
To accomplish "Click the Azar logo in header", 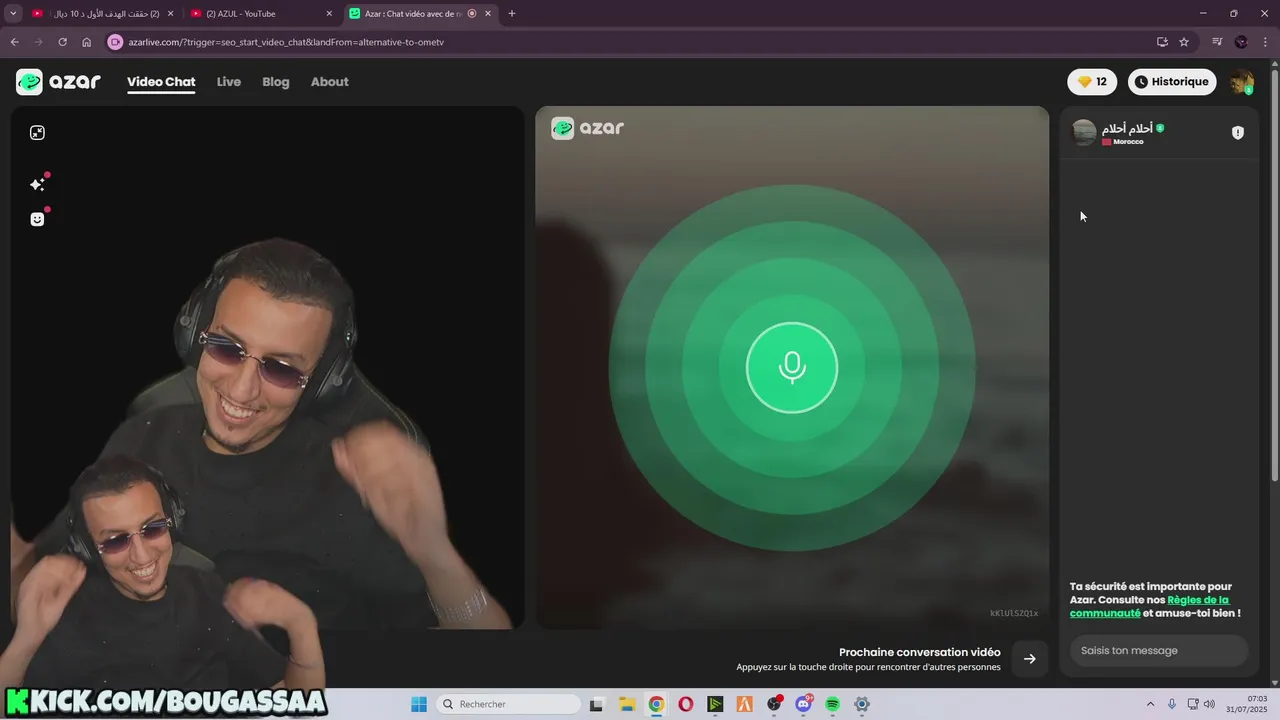I will click(58, 82).
